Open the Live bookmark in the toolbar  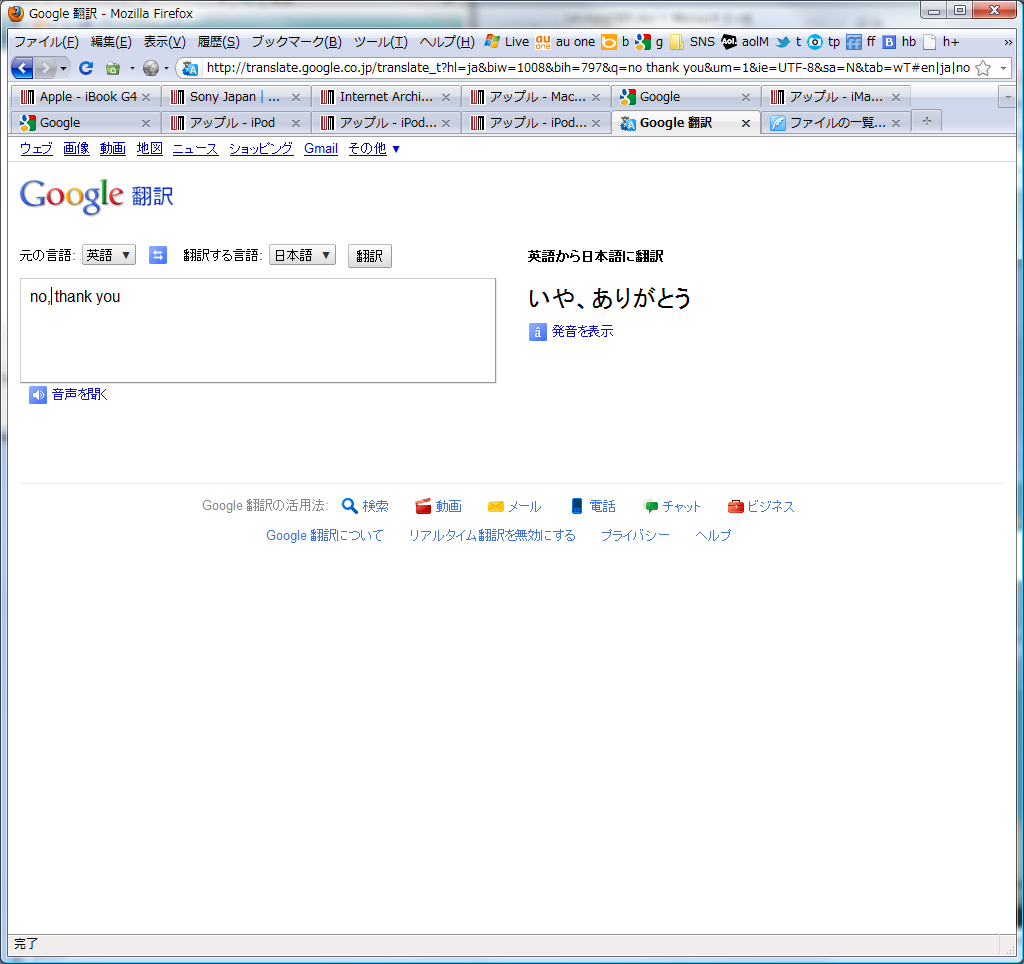tap(507, 42)
